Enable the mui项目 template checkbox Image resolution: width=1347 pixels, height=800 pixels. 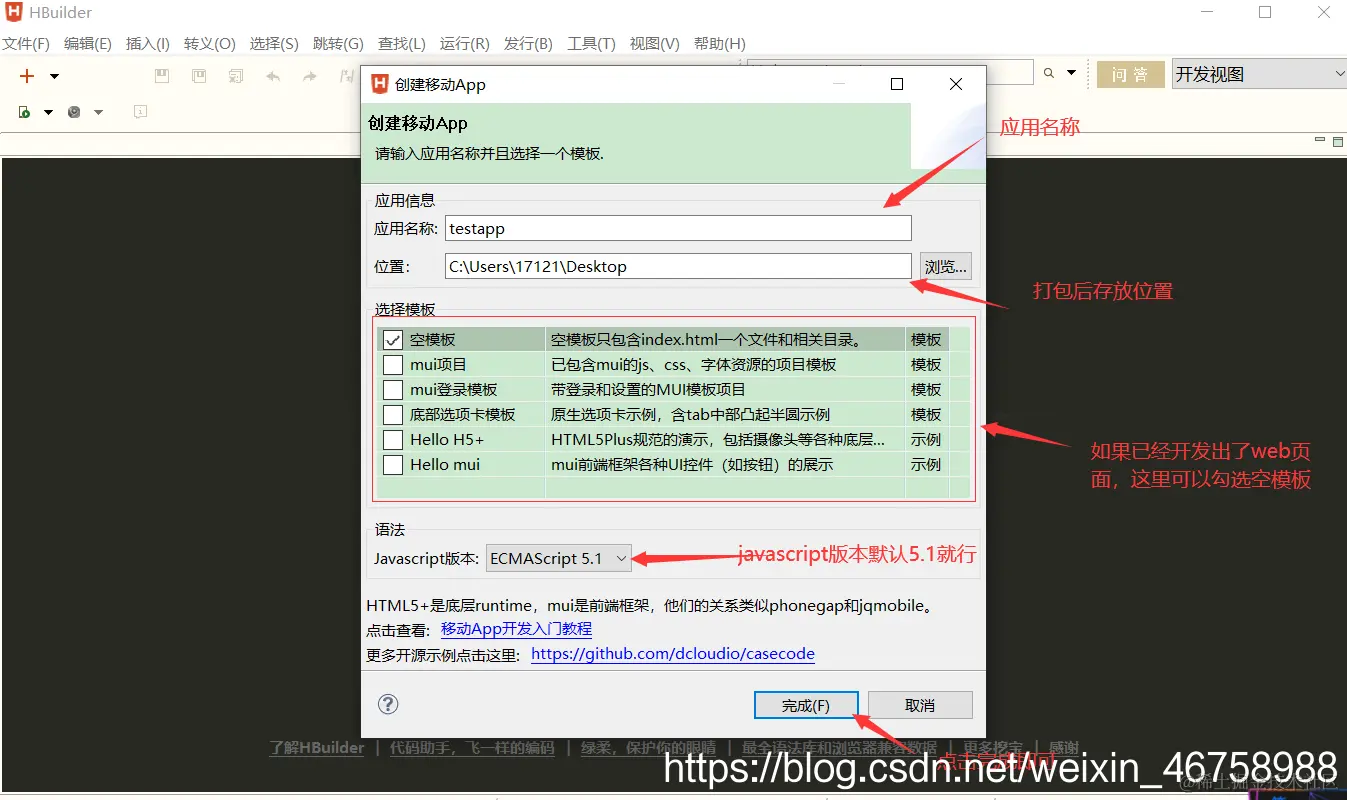tap(392, 364)
